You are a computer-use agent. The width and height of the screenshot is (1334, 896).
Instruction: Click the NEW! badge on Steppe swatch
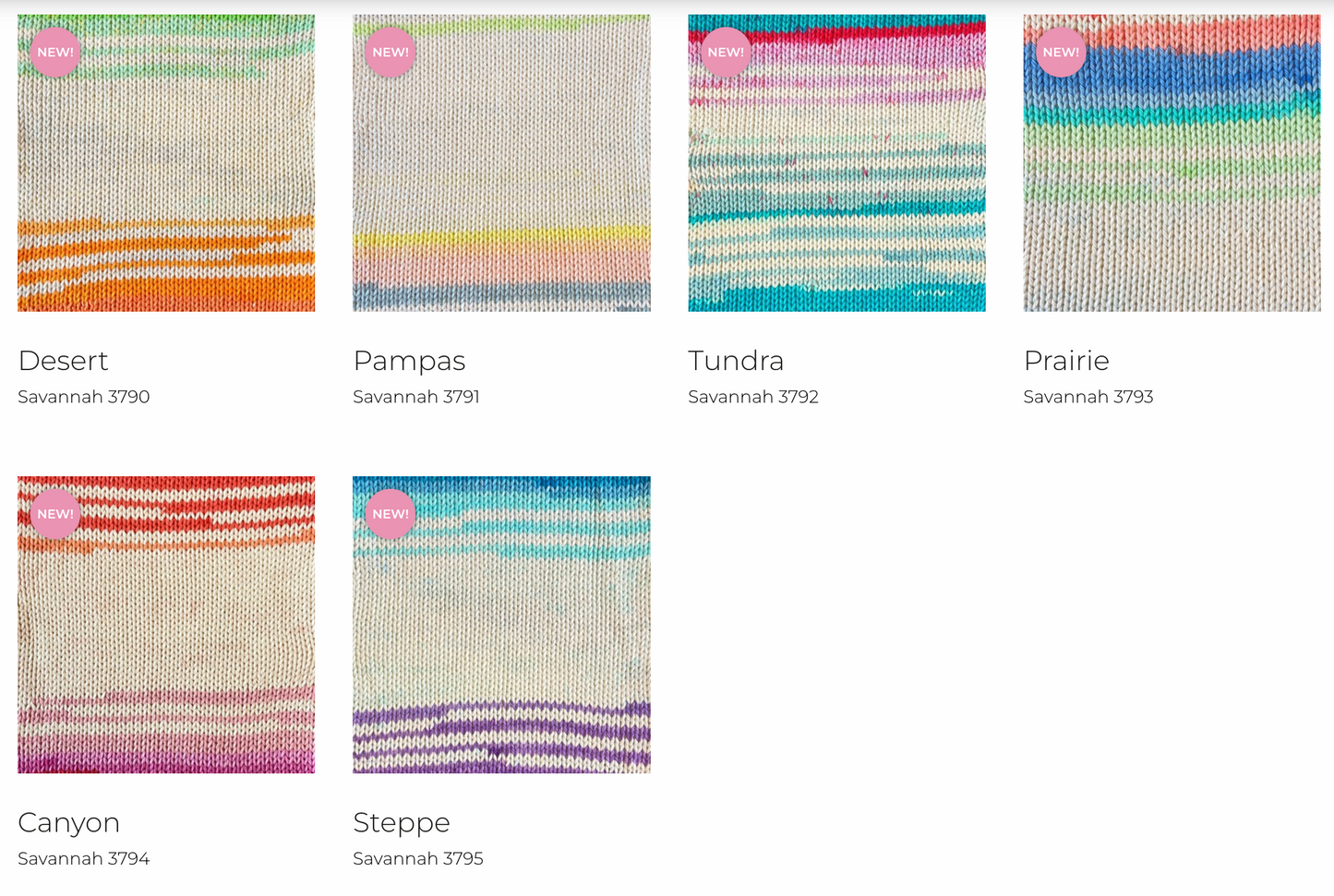pyautogui.click(x=391, y=514)
